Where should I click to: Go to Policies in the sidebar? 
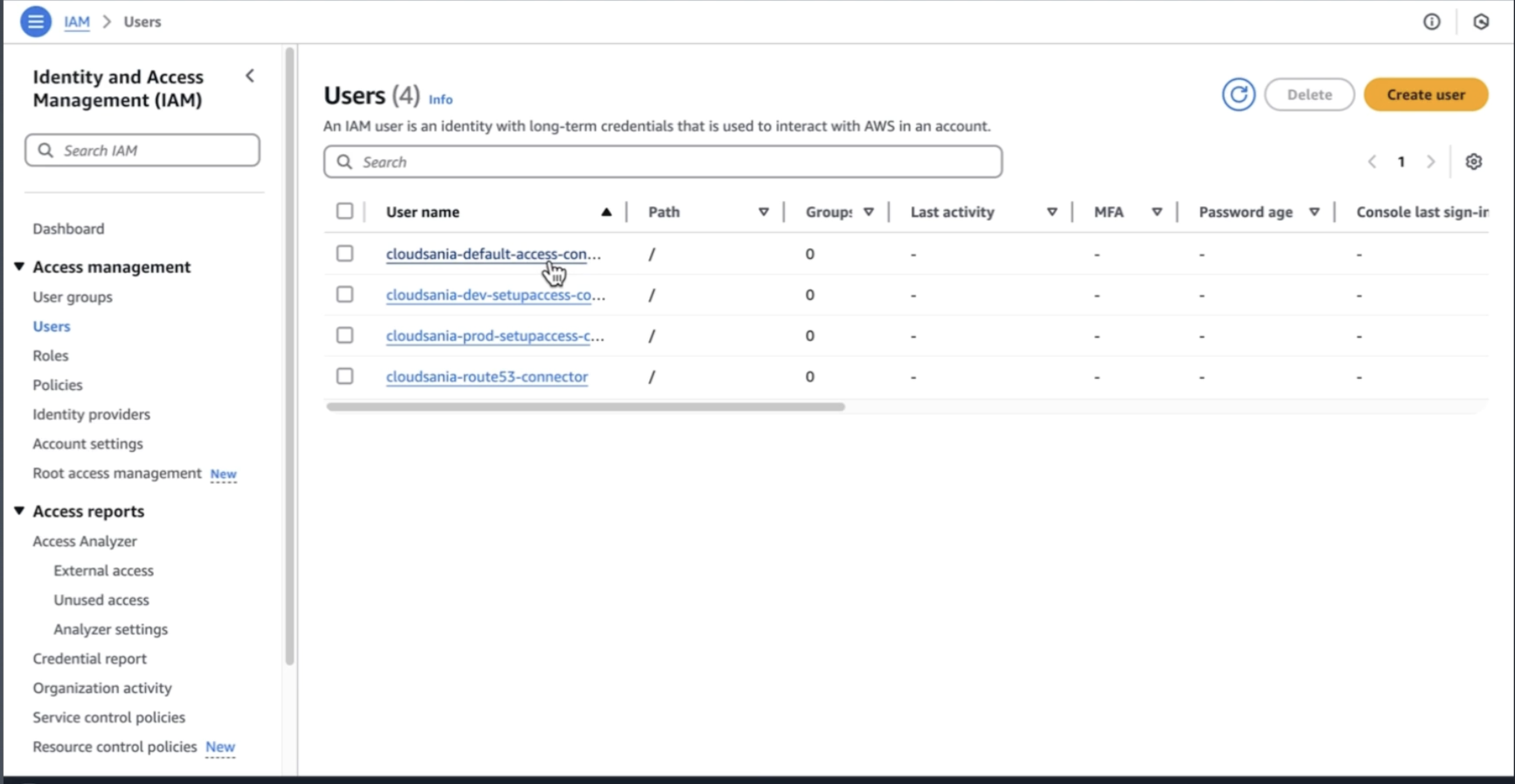pos(58,385)
